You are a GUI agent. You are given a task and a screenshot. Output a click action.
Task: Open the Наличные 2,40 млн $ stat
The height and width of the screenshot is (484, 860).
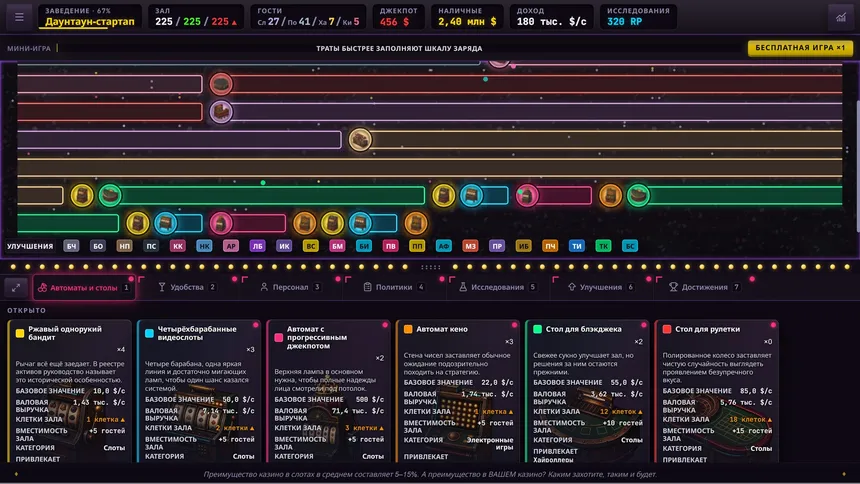pyautogui.click(x=467, y=17)
